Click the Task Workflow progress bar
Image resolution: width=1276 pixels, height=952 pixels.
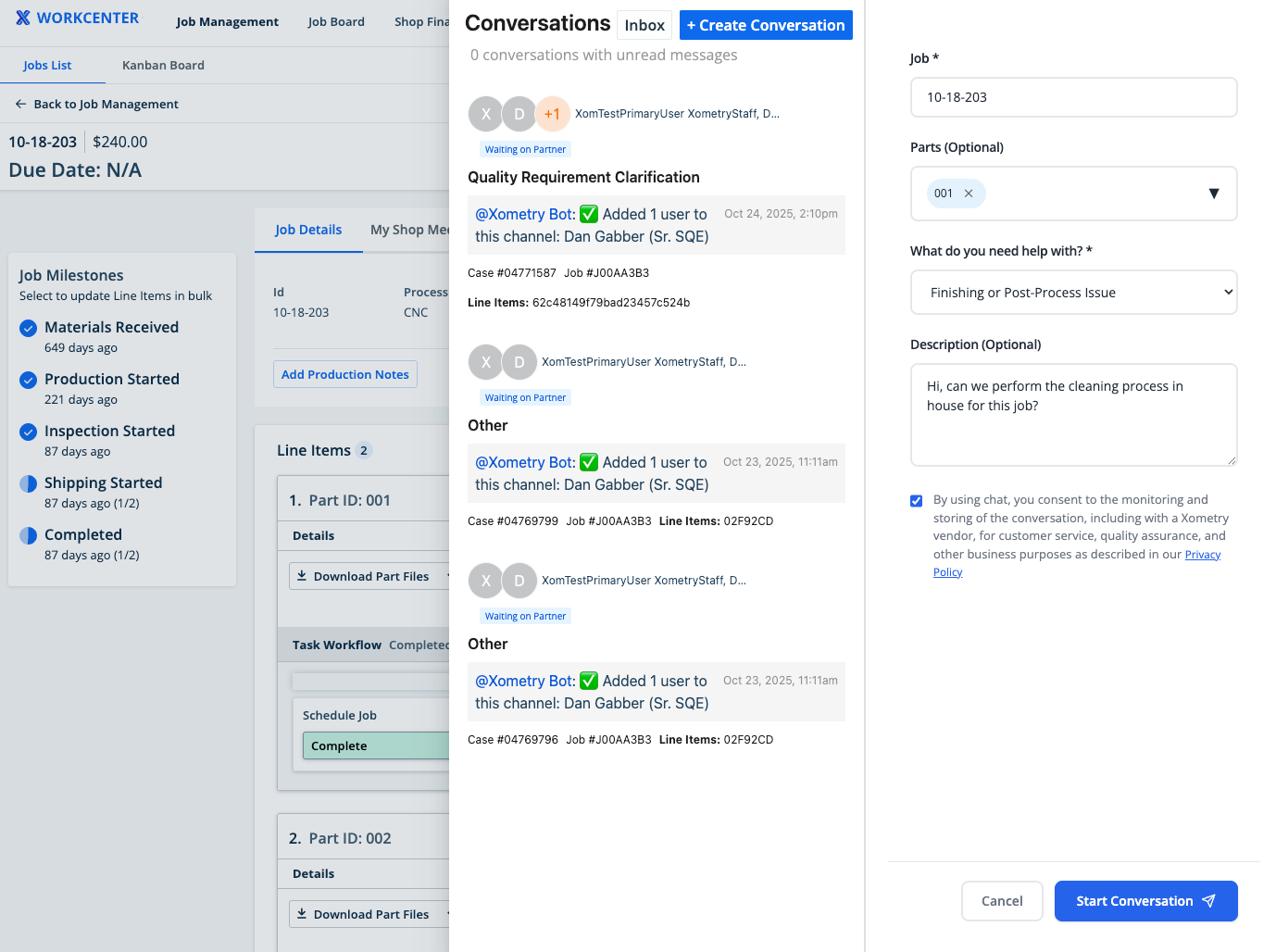click(x=370, y=682)
